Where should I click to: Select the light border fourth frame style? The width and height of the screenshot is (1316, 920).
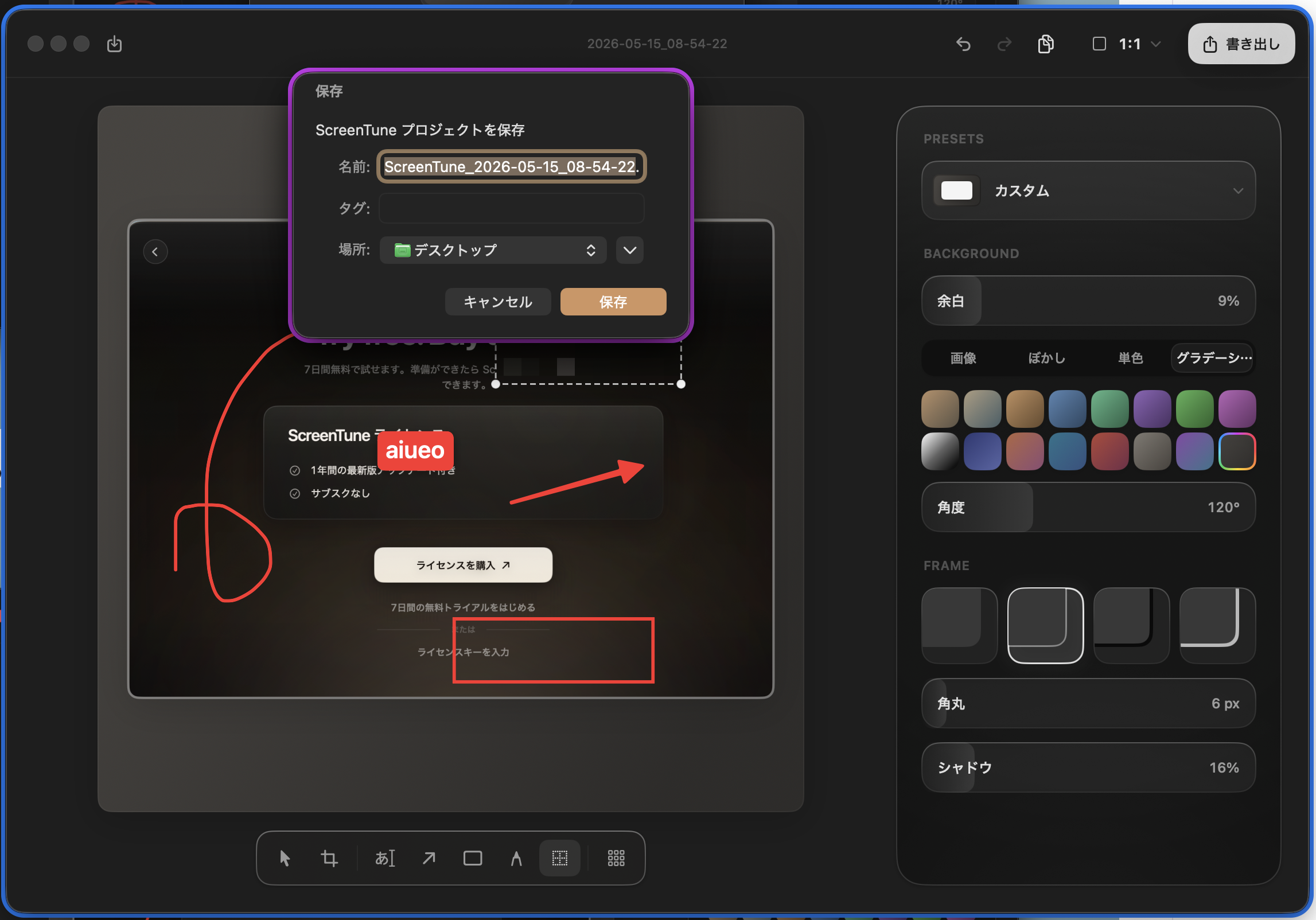[1218, 626]
